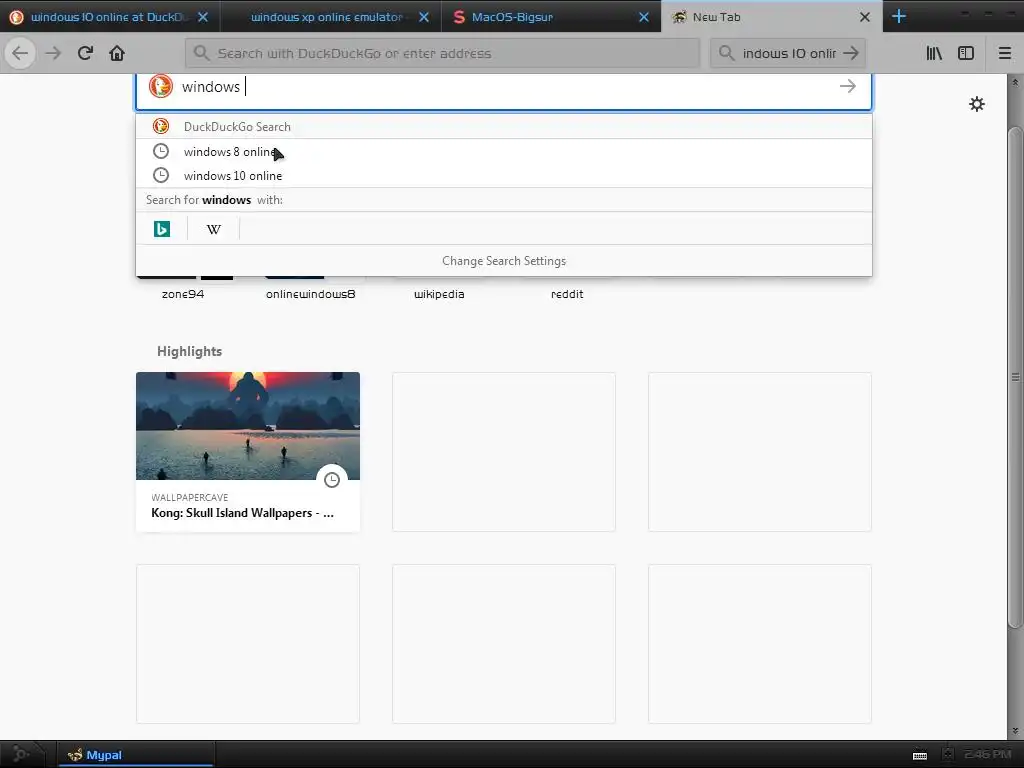Image resolution: width=1024 pixels, height=768 pixels.
Task: Click the address bar field
Action: (442, 53)
